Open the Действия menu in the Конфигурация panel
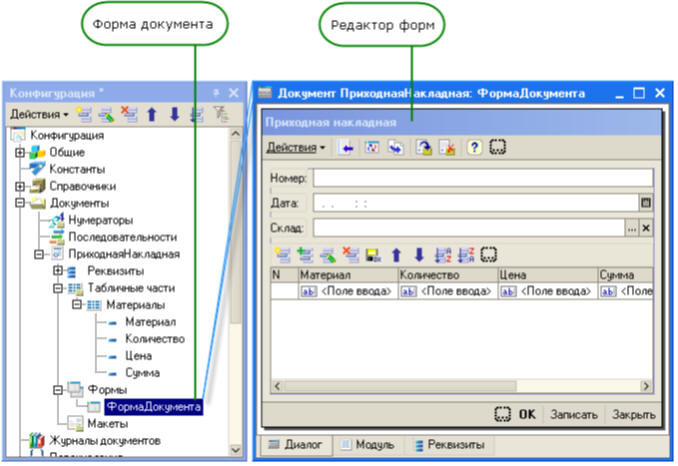 39,115
